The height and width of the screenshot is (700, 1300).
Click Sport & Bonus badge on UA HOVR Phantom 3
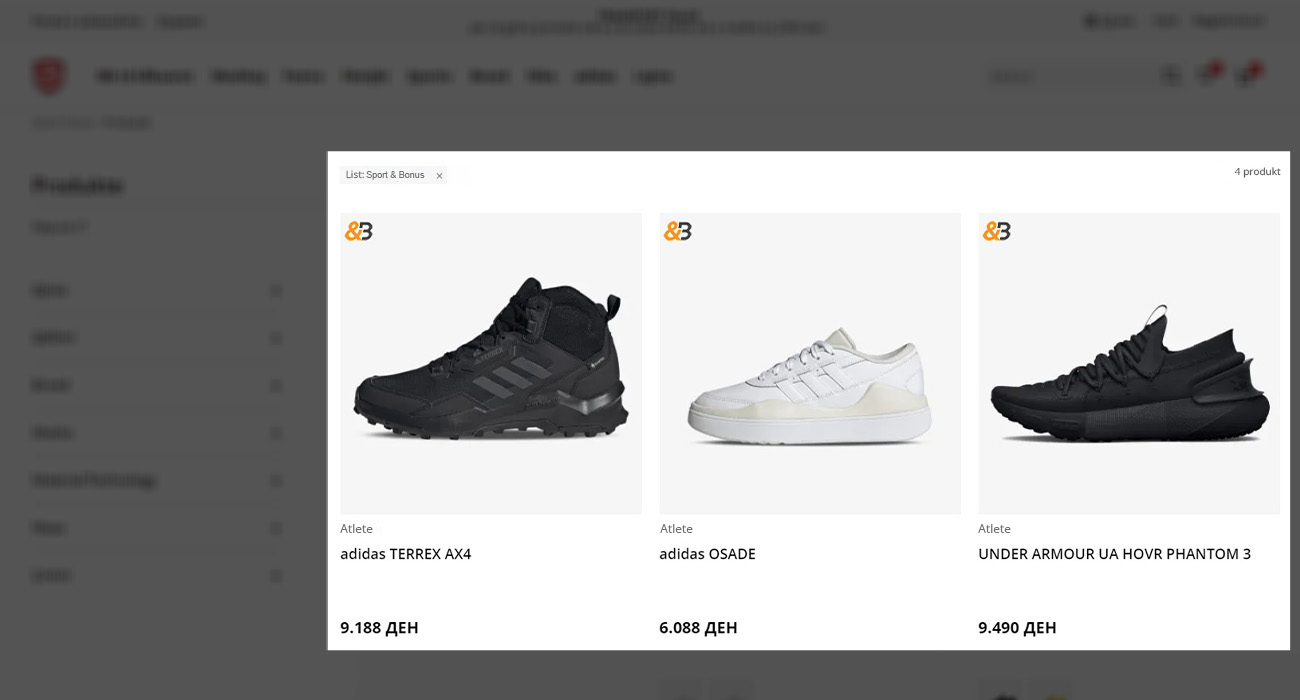point(997,231)
